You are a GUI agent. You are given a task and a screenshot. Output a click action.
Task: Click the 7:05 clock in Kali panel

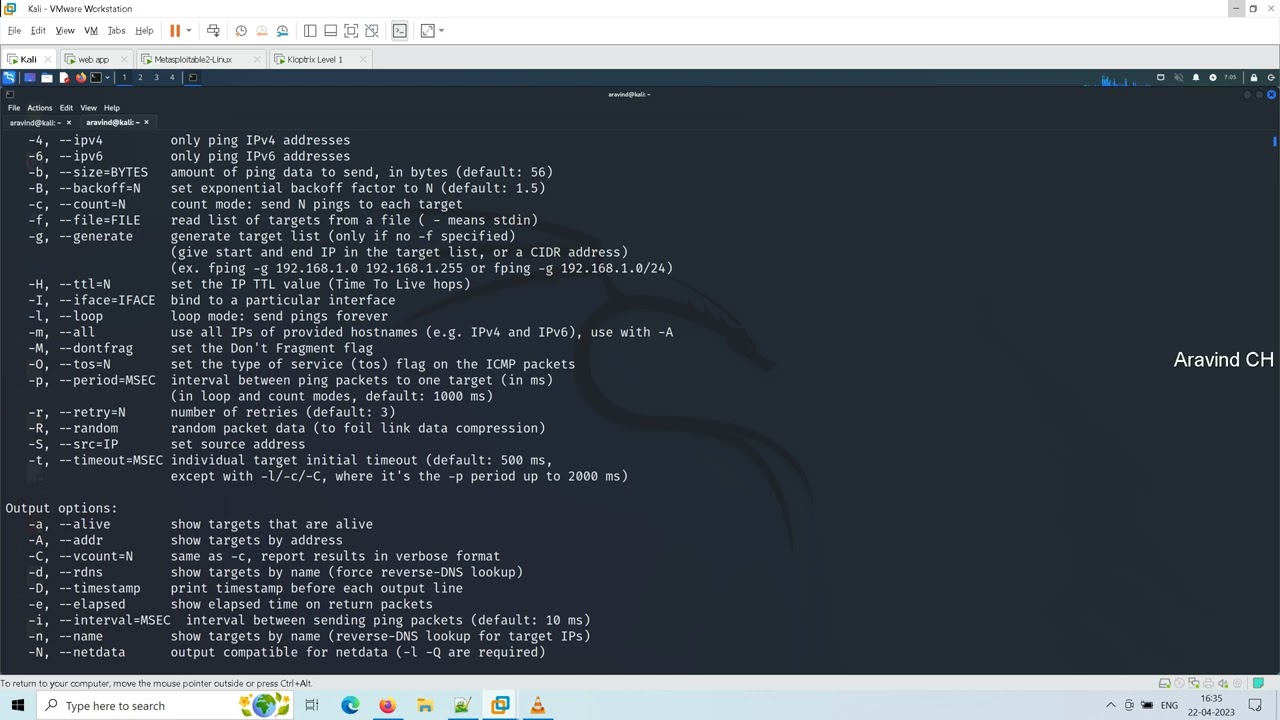click(x=1230, y=77)
